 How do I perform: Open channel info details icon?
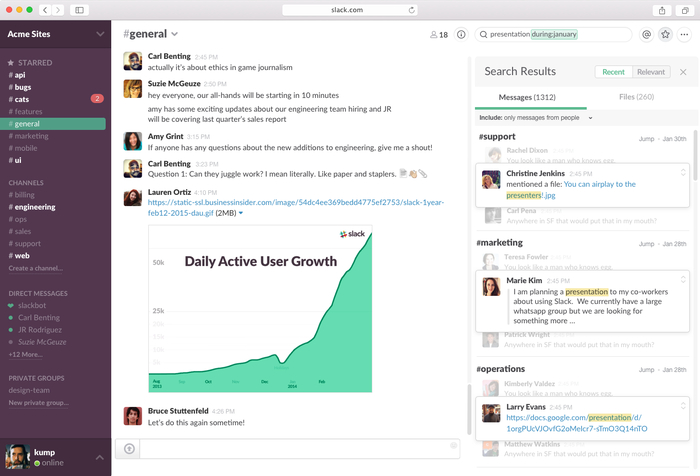pos(460,34)
